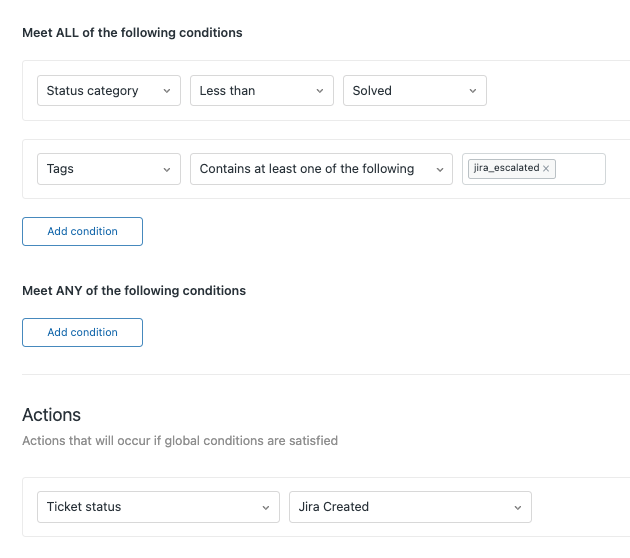
Task: Remove the jira_escalated tag
Action: (546, 169)
